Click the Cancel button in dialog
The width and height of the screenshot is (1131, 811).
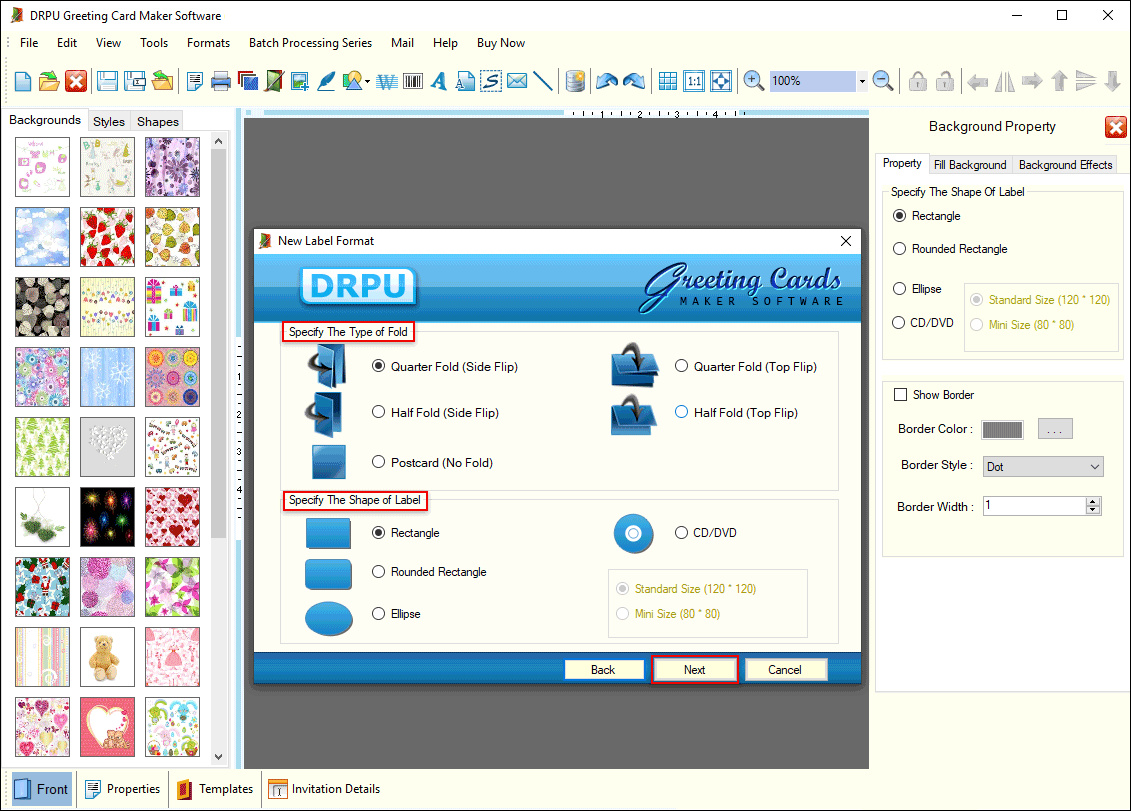(785, 670)
